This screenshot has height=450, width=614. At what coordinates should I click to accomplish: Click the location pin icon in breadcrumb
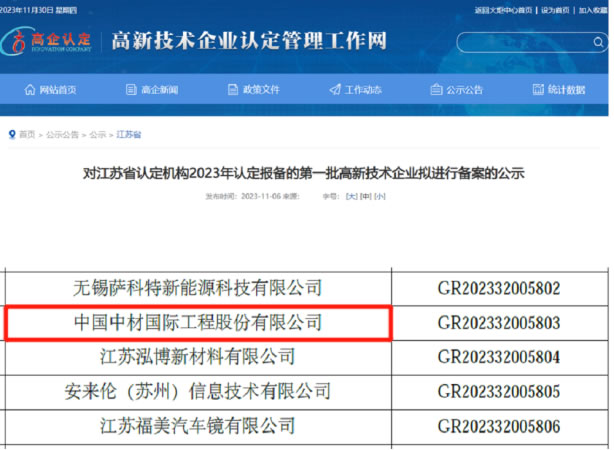pos(11,134)
